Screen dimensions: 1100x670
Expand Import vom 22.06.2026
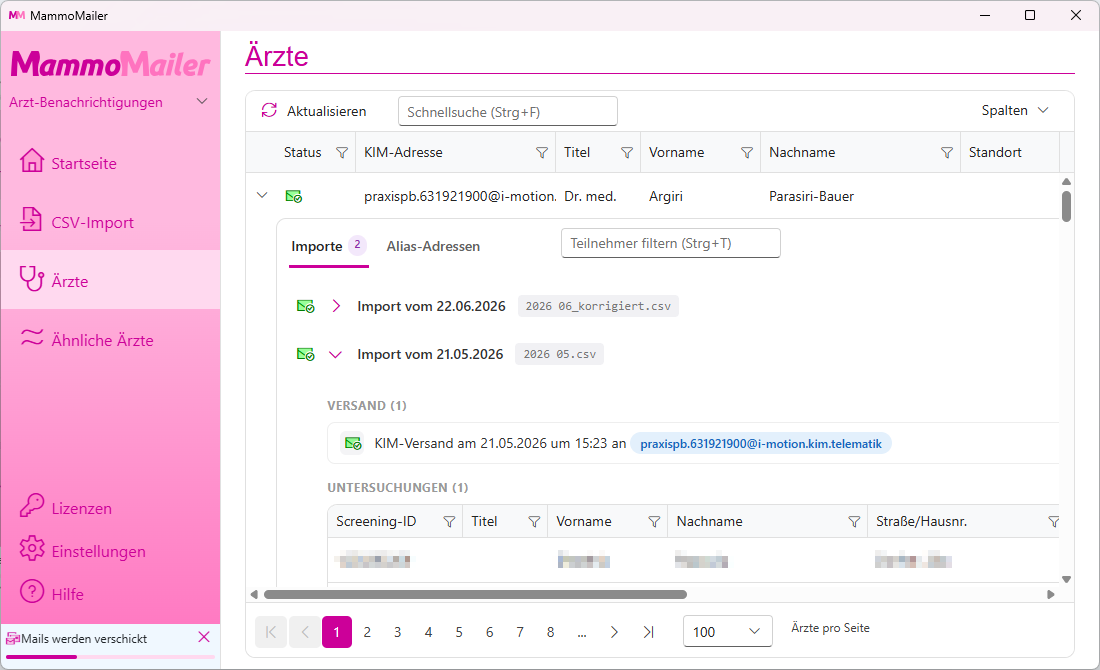tap(336, 306)
